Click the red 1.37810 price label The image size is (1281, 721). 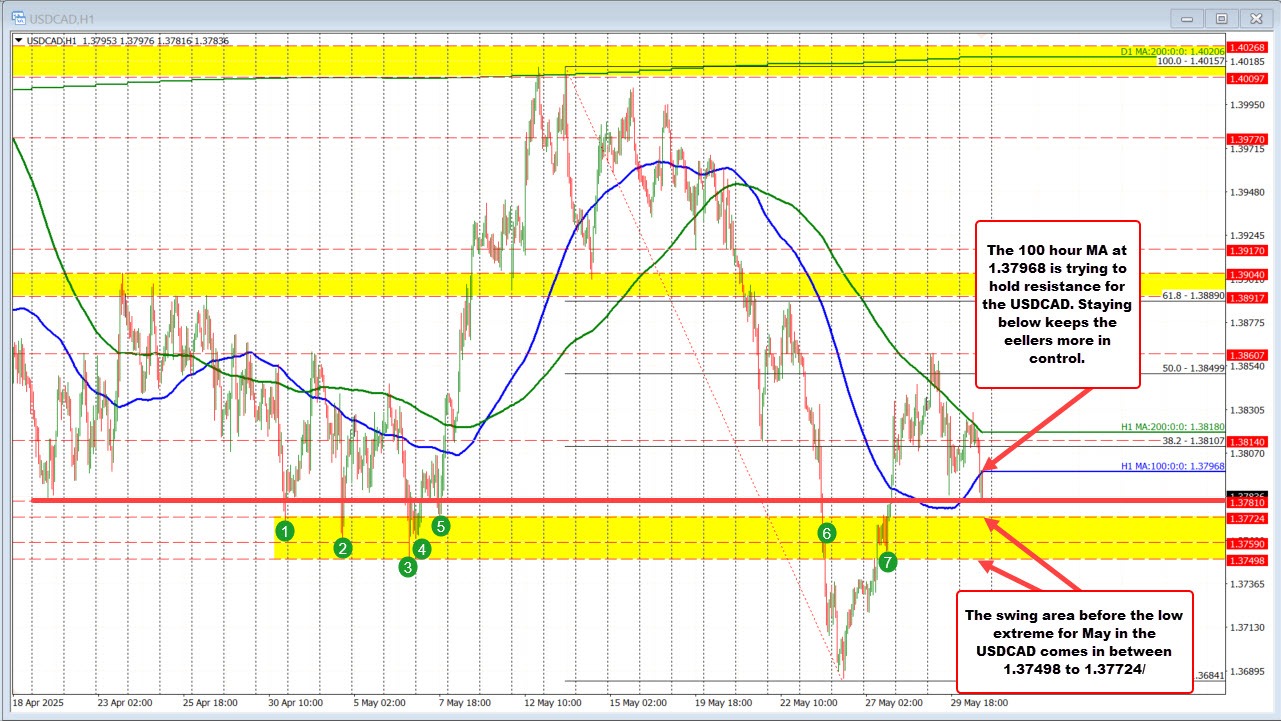click(x=1246, y=502)
